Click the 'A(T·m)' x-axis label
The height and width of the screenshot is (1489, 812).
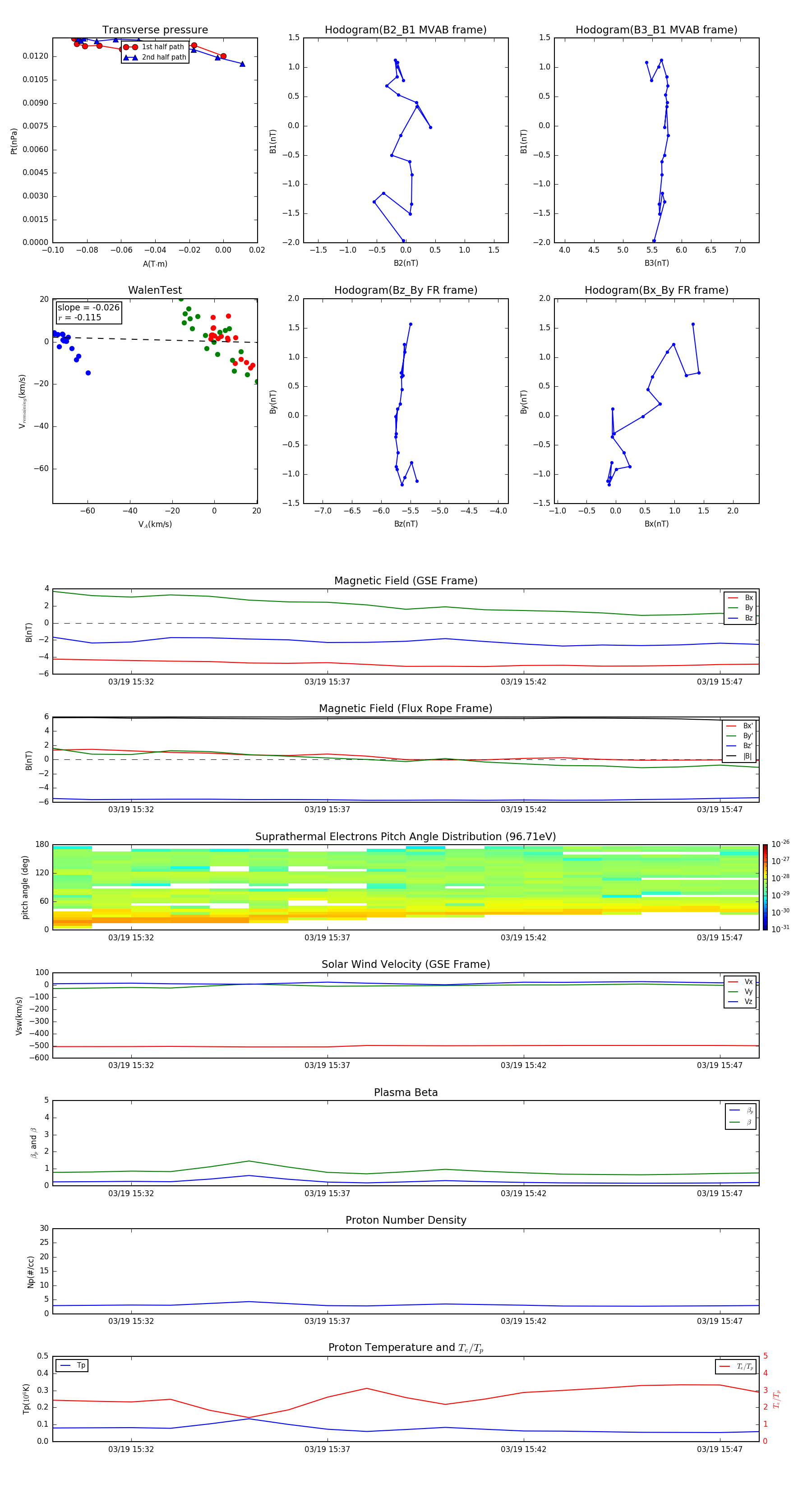click(x=155, y=264)
